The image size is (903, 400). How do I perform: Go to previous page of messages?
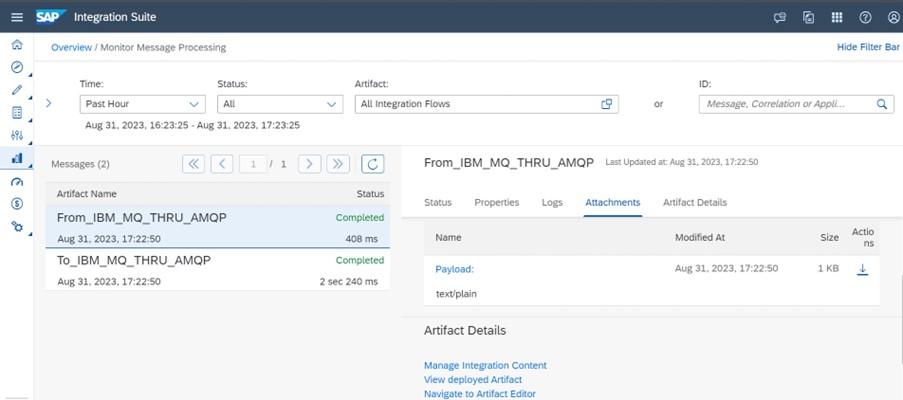tap(222, 164)
